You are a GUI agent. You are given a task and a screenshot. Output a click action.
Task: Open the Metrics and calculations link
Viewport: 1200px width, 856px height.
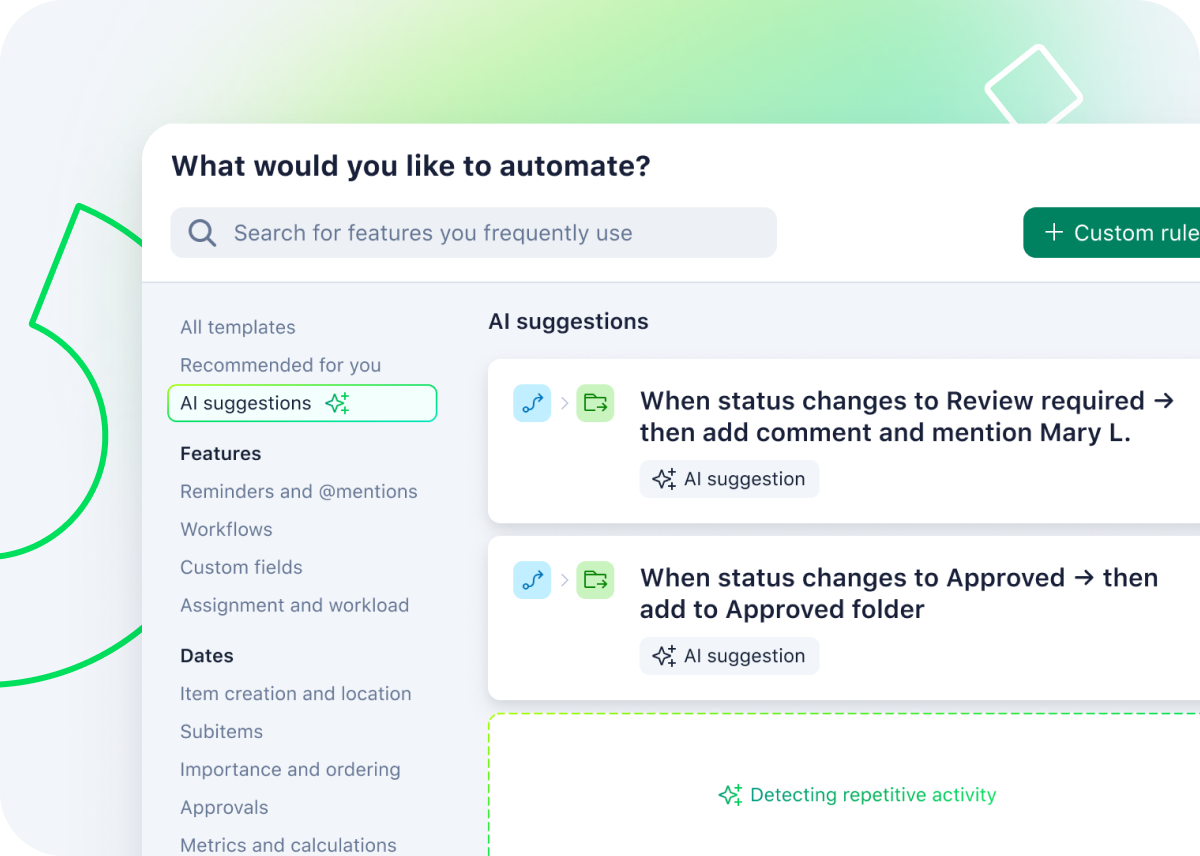[x=288, y=845]
